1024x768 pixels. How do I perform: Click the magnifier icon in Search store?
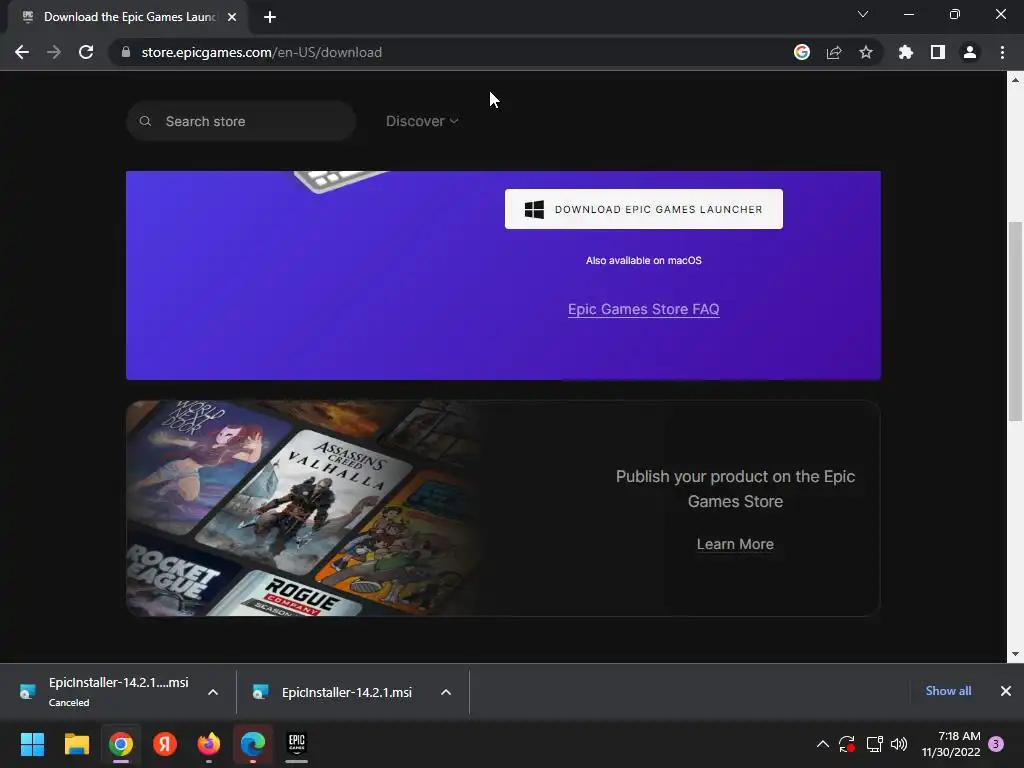[x=146, y=121]
